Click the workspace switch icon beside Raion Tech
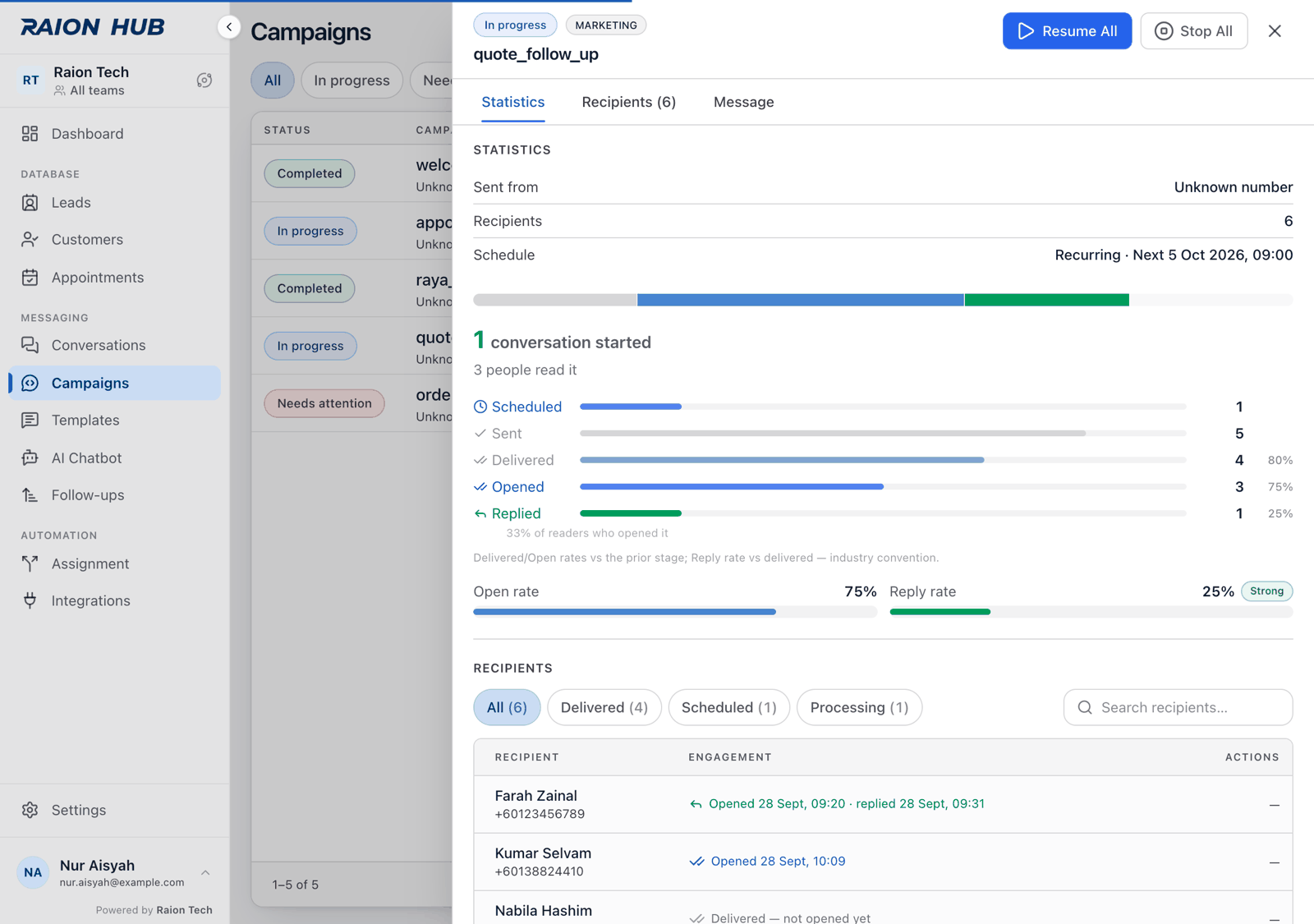Screen dimensions: 1314x924 [x=204, y=80]
